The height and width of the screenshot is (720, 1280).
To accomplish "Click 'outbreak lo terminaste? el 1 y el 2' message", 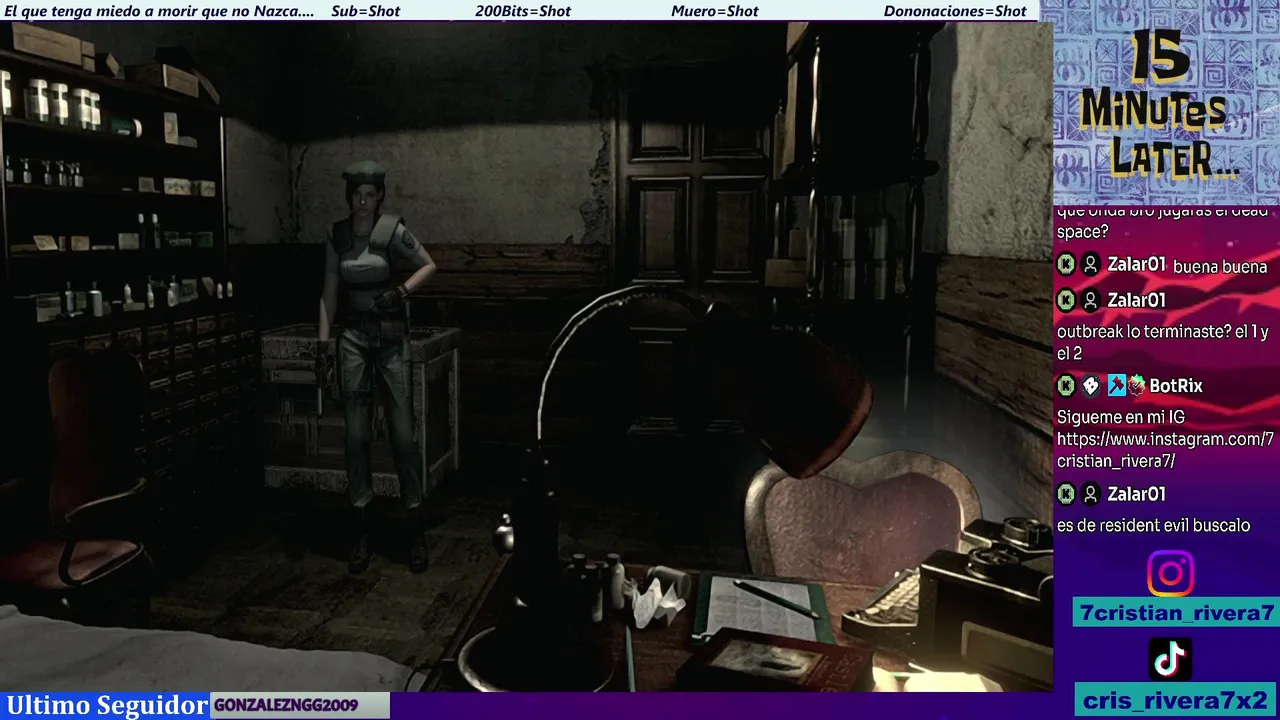I will coord(1163,342).
